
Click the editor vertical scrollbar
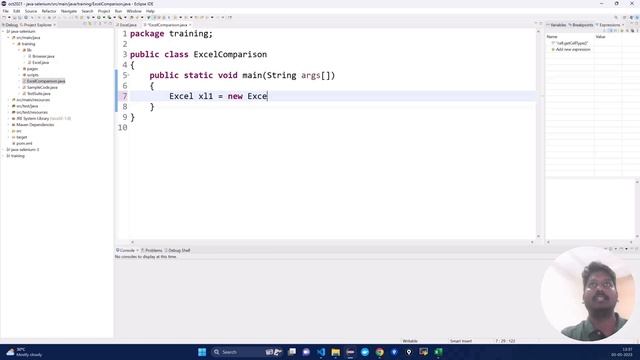(538, 133)
